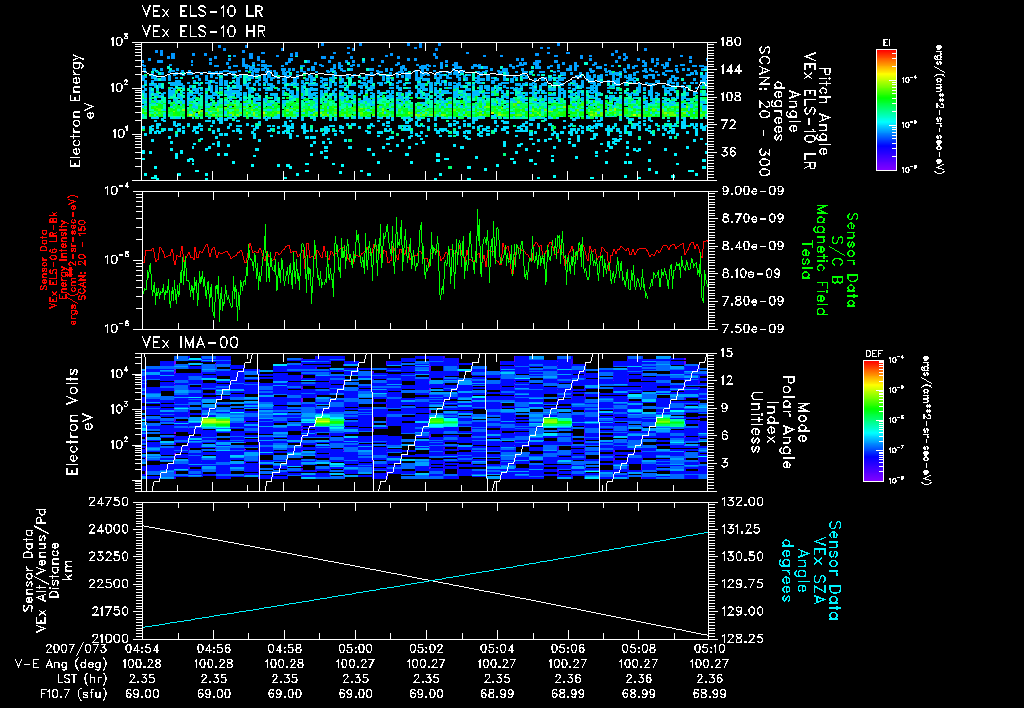Viewport: 1024px width, 708px height.
Task: Select the 12 polar angle index tick
Action: [726, 380]
